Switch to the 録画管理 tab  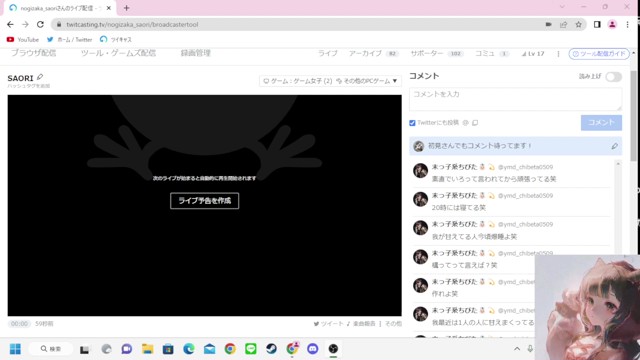196,53
